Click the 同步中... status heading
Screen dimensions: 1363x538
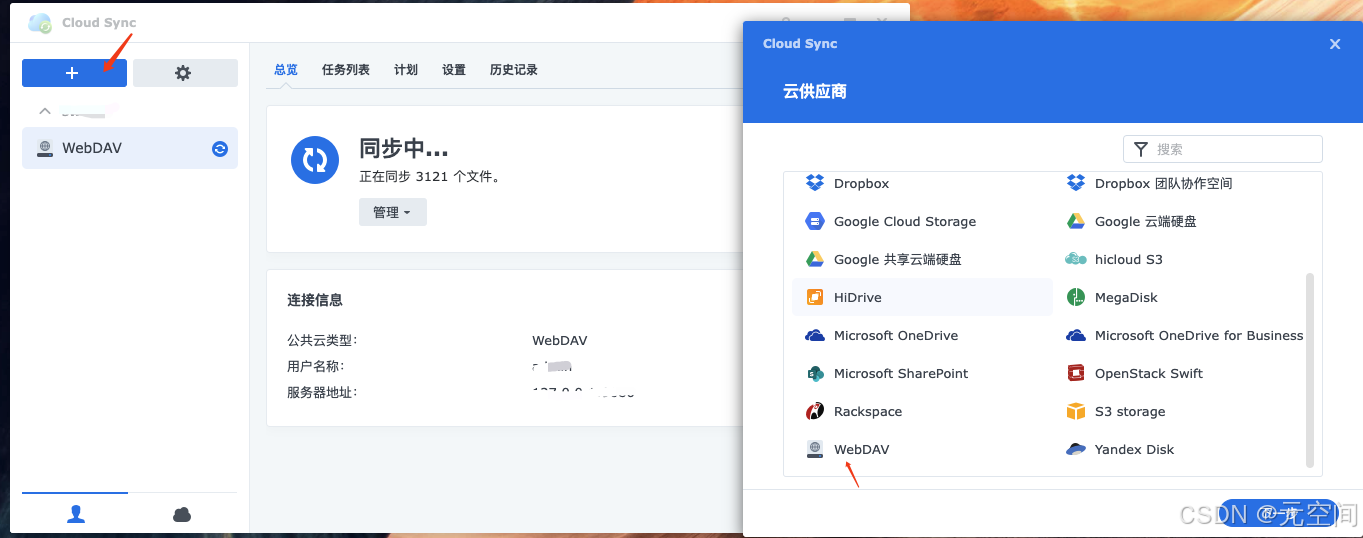click(403, 148)
